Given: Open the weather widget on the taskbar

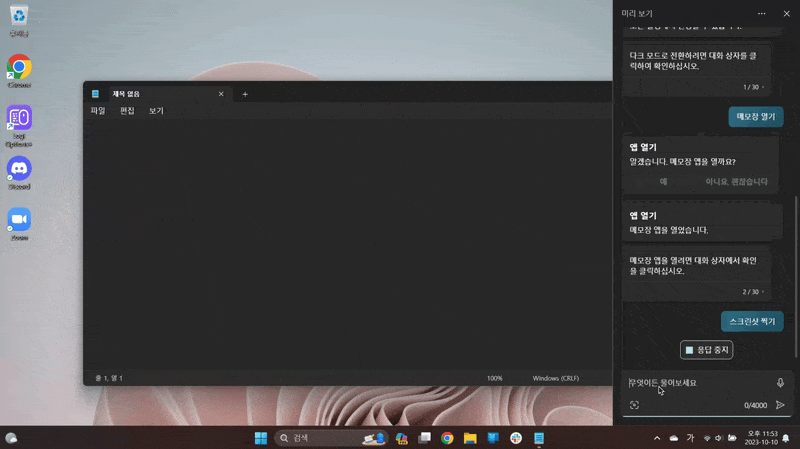Looking at the screenshot, I should click(x=11, y=438).
